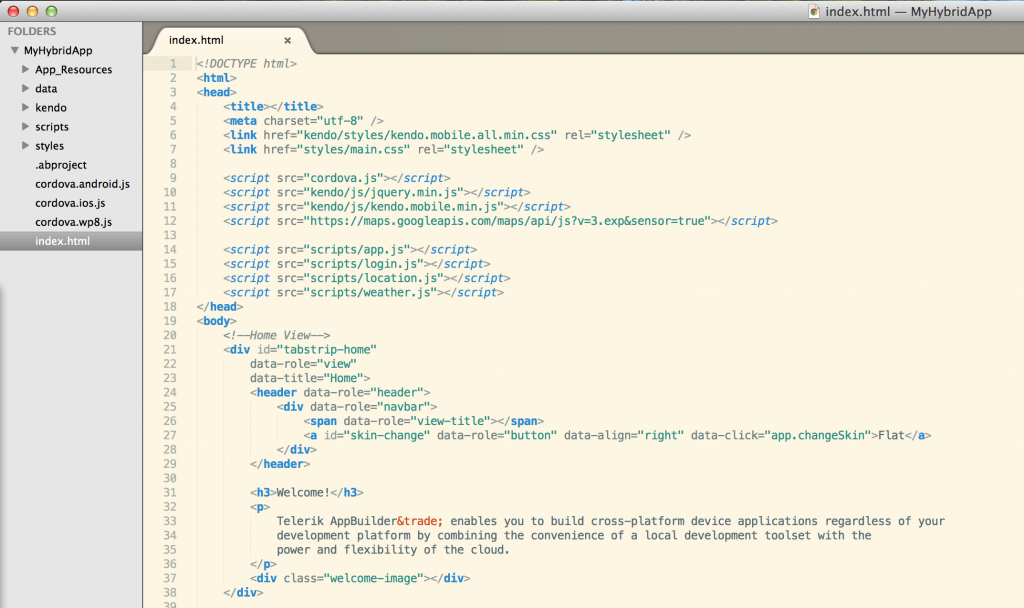Click the app.changeSkin attribute value
This screenshot has width=1024, height=608.
818,436
